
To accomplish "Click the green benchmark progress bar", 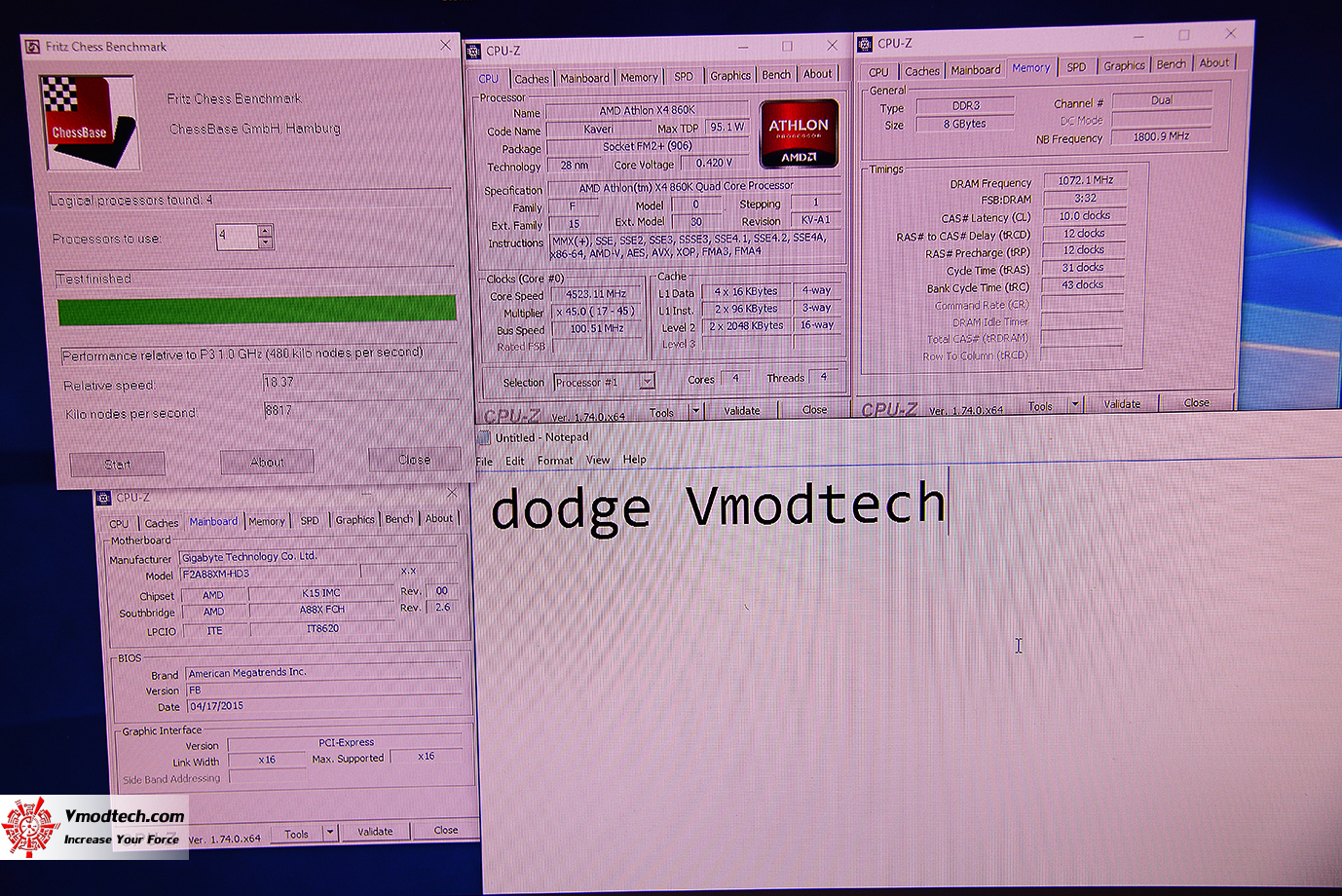I will pyautogui.click(x=257, y=310).
